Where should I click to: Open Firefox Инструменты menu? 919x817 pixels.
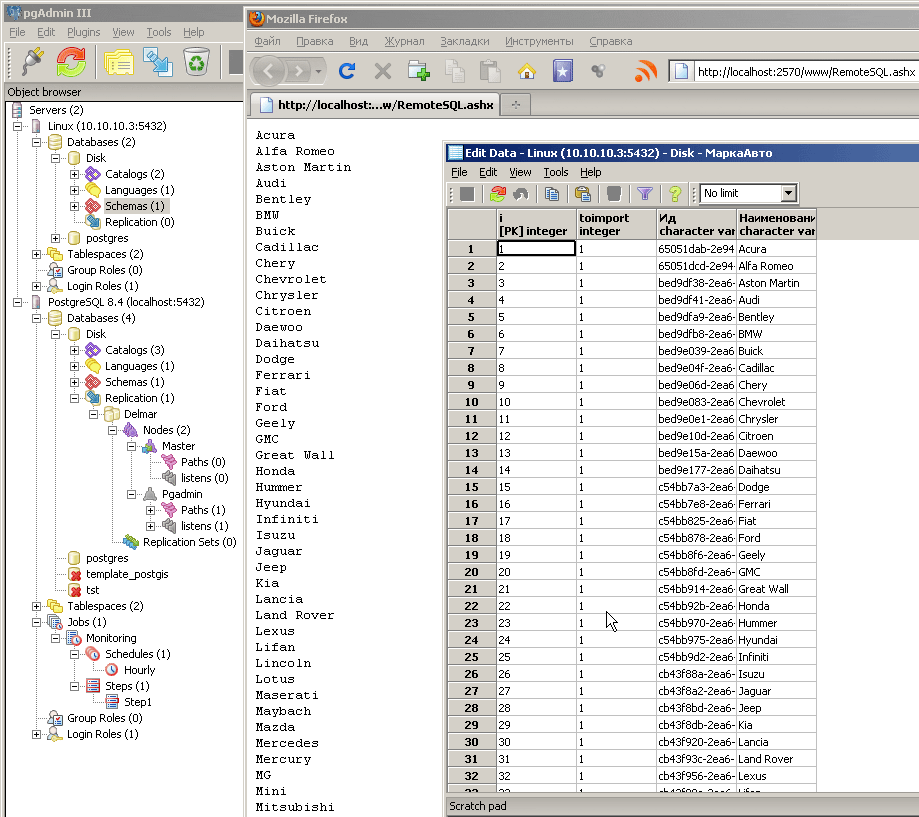[539, 41]
